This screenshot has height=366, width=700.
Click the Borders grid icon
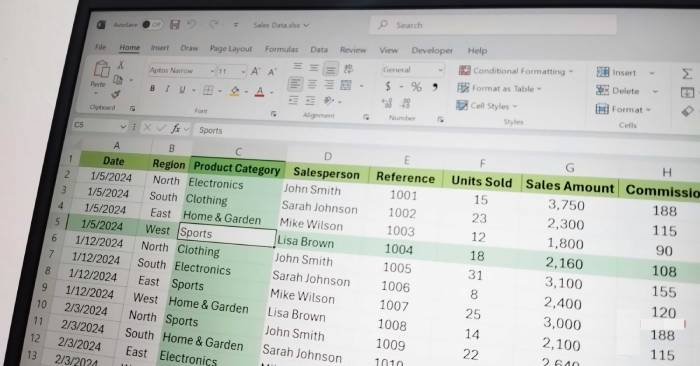tap(208, 91)
